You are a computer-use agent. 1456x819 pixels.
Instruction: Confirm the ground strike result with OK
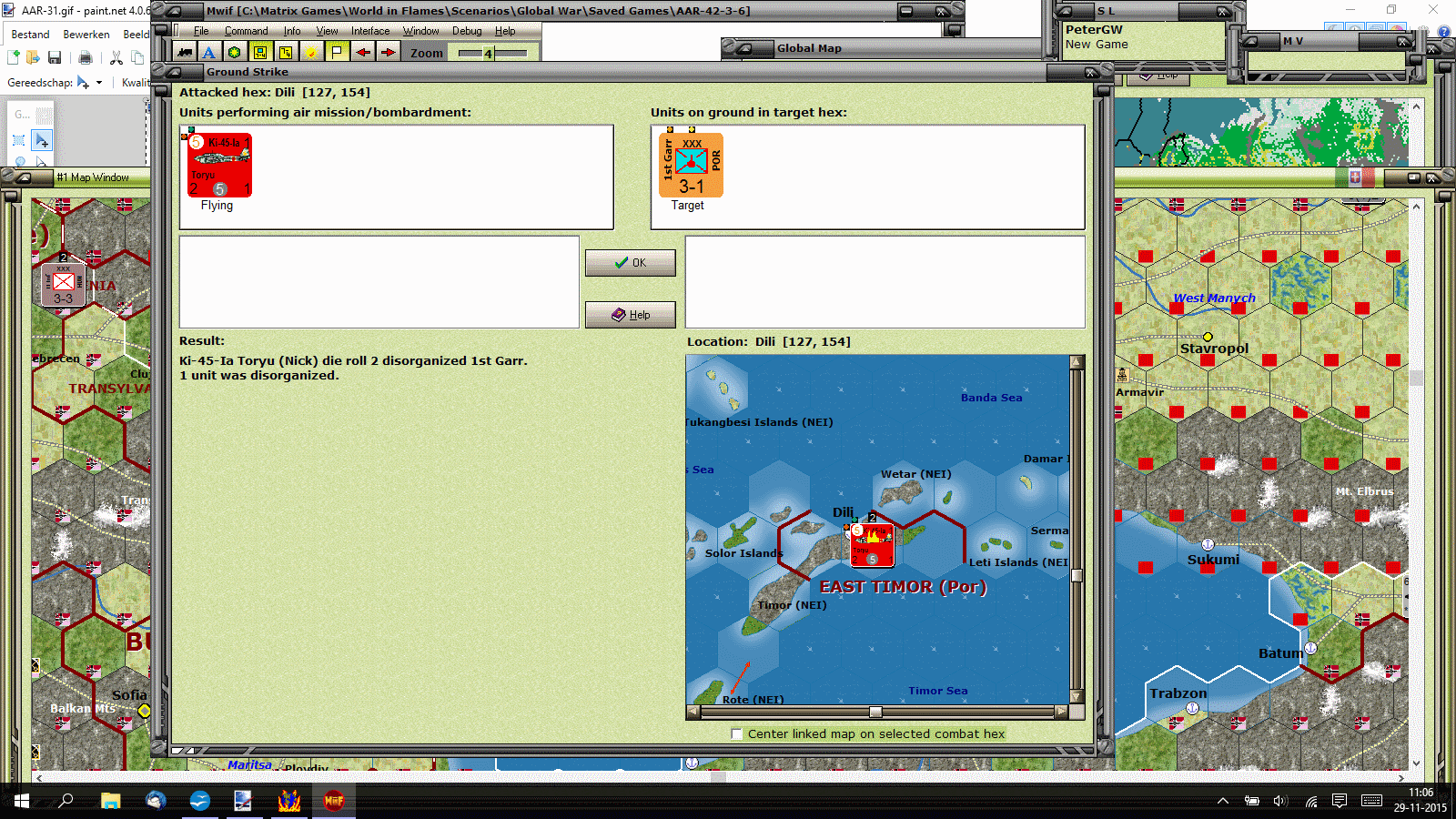pyautogui.click(x=630, y=263)
